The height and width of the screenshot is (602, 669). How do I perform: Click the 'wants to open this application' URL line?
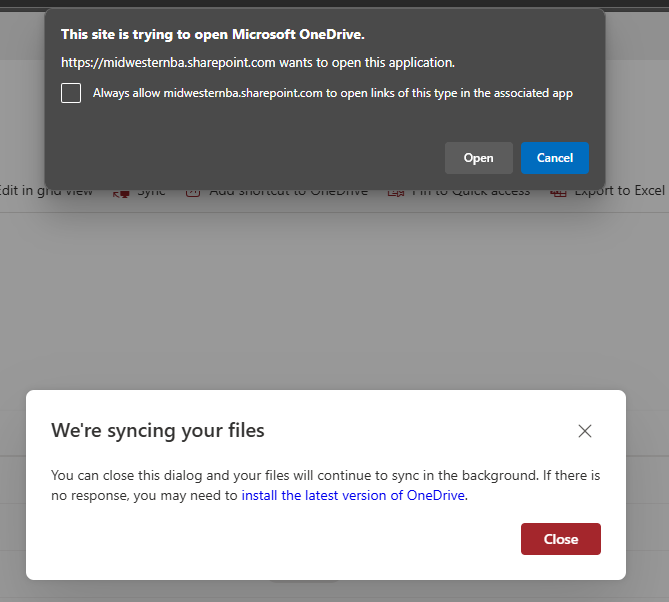pyautogui.click(x=258, y=62)
